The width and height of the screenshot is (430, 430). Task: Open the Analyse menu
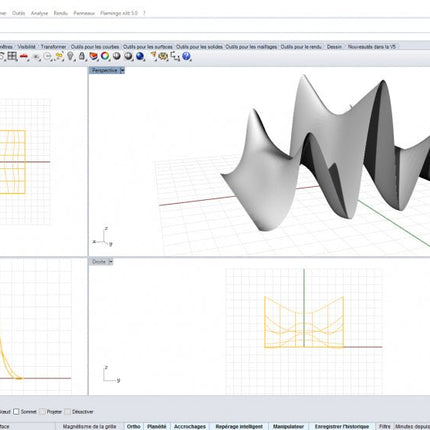click(x=39, y=13)
